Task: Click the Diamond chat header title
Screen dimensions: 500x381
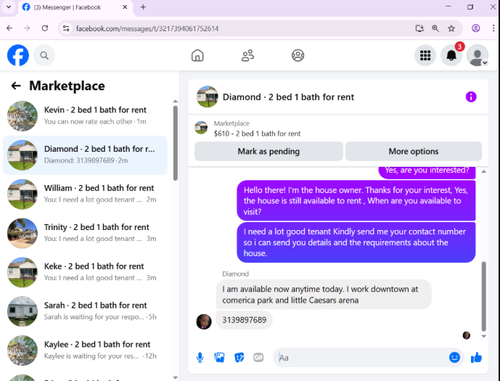Action: tap(288, 97)
